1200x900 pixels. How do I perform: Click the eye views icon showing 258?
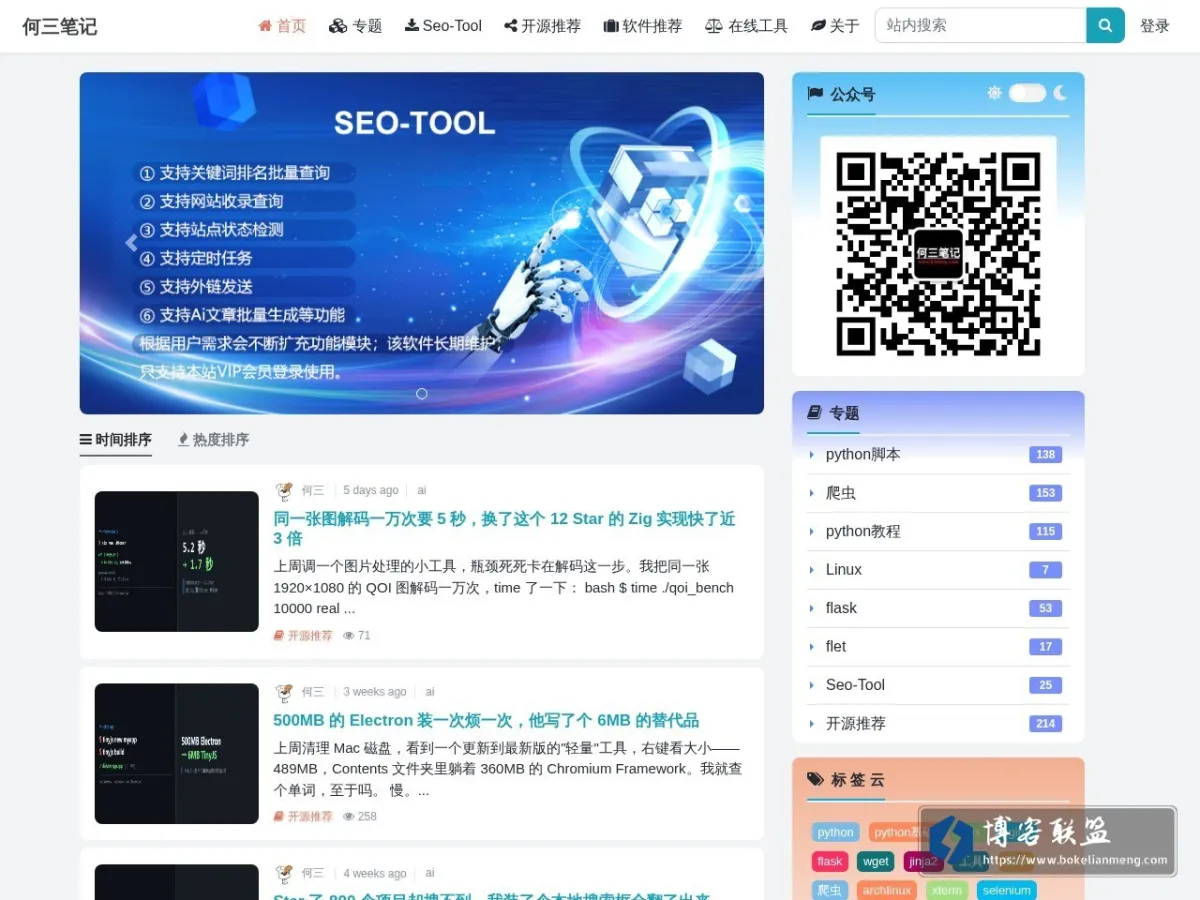pyautogui.click(x=349, y=816)
